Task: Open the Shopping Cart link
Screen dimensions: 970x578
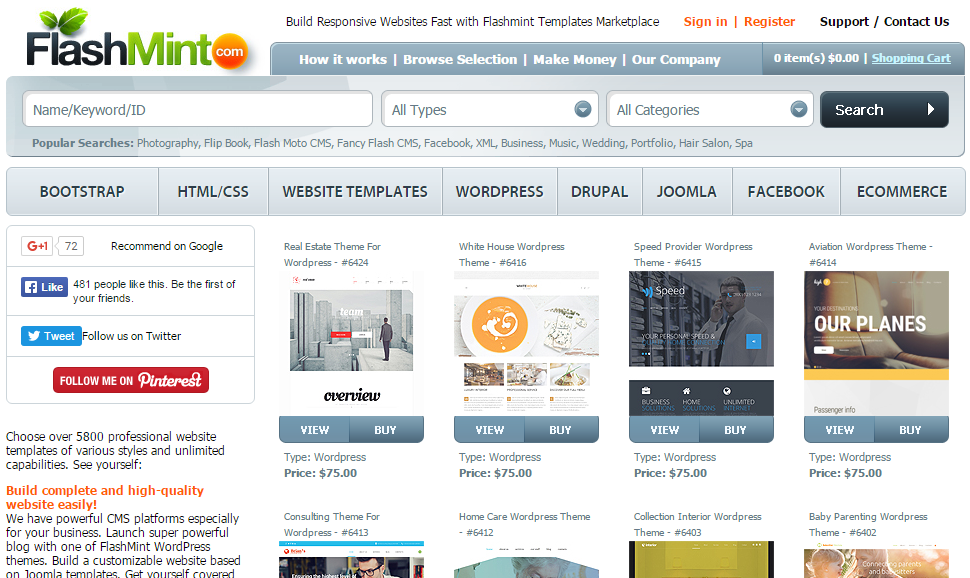Action: pos(911,58)
